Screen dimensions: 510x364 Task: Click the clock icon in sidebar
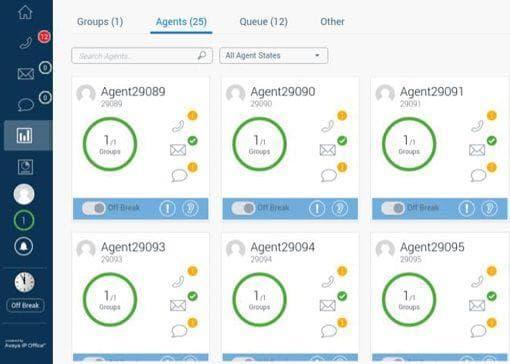(x=24, y=282)
